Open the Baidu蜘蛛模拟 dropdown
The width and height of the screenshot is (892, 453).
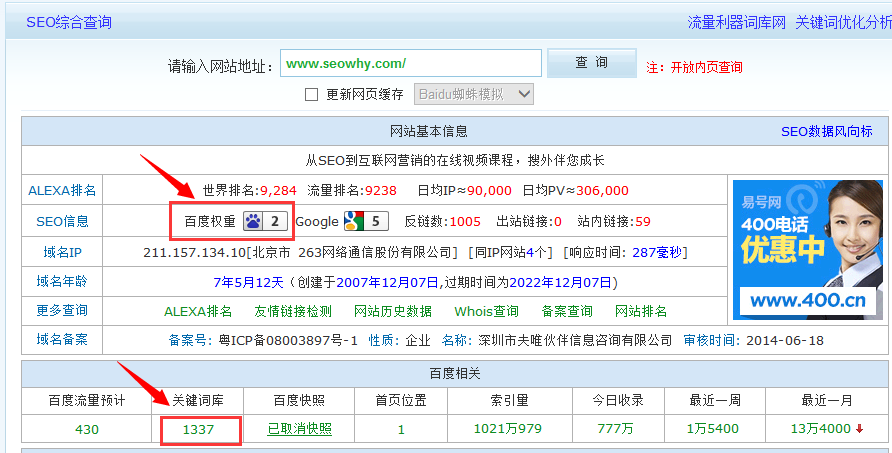(474, 94)
